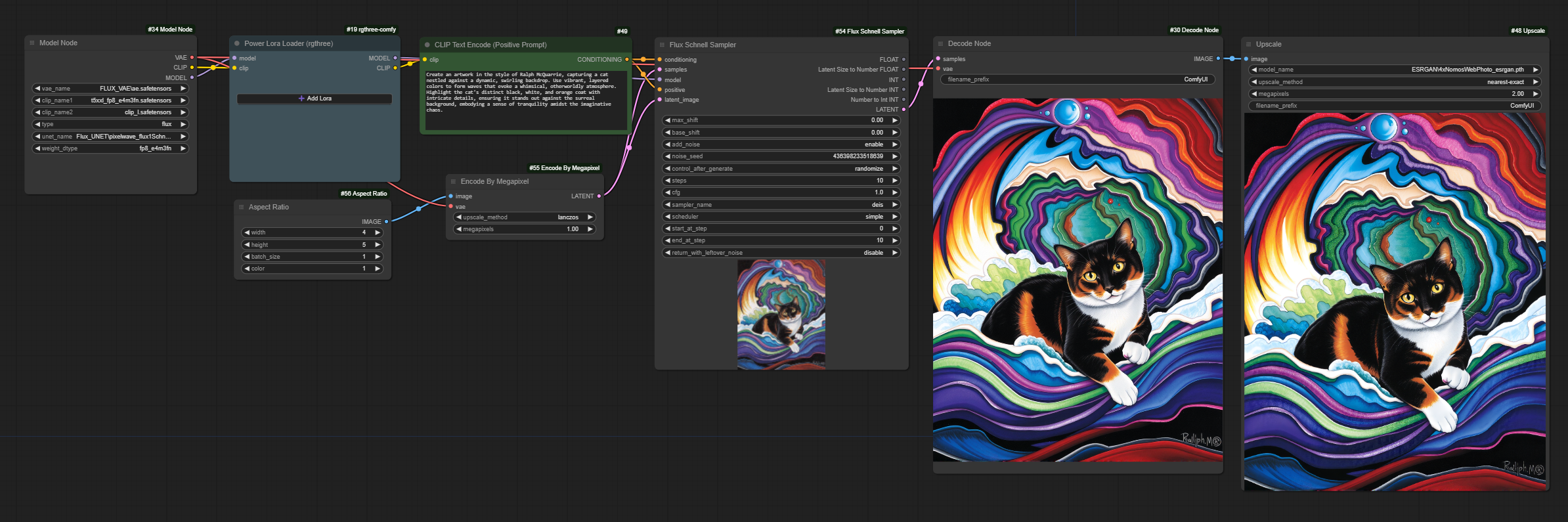Click the right arrow on the noise_seed field
This screenshot has width=1568, height=522.
point(894,156)
